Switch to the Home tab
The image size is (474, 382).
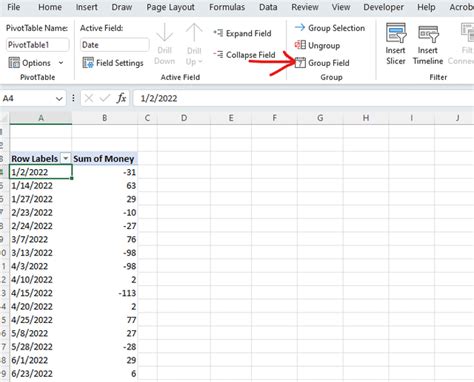(50, 7)
